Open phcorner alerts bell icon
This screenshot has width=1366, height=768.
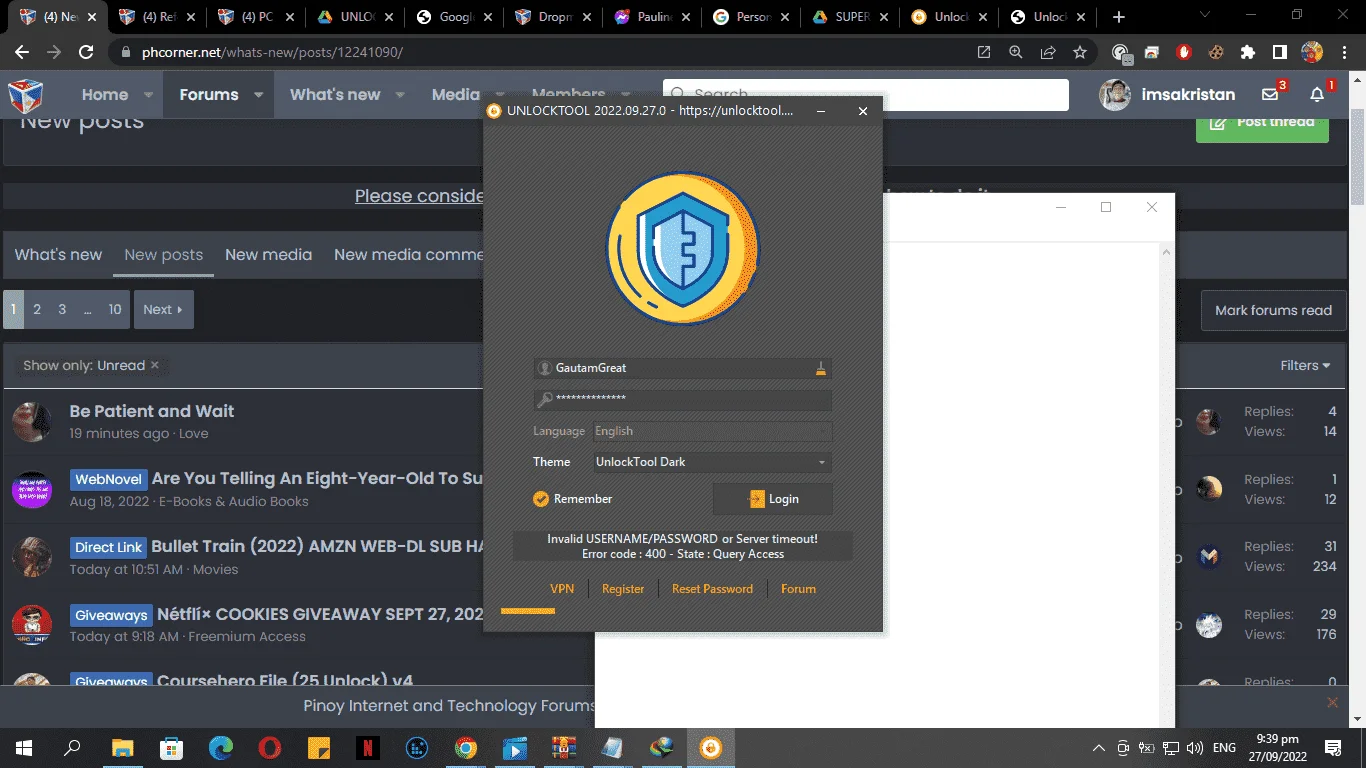pos(1317,94)
